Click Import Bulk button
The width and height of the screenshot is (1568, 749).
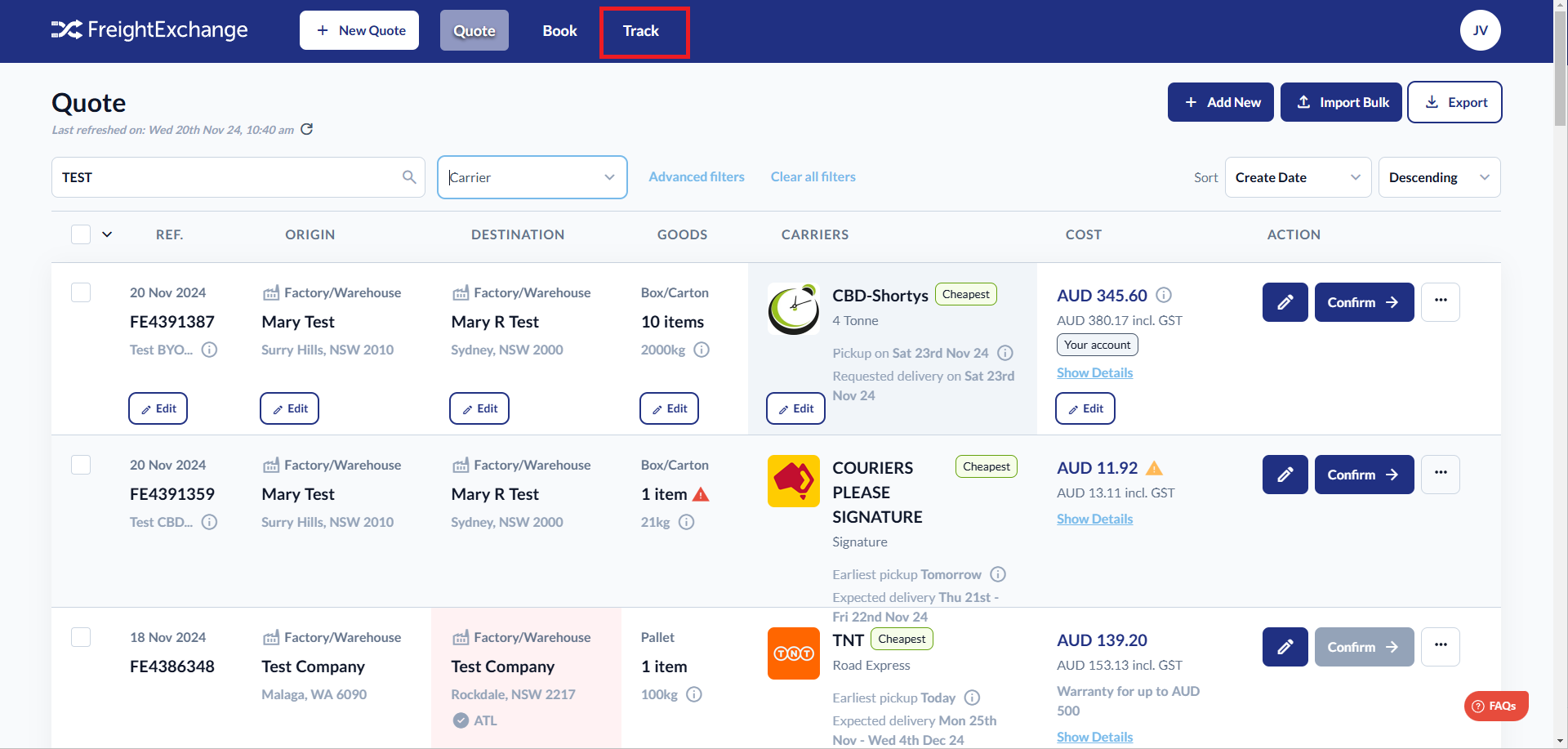pyautogui.click(x=1342, y=102)
